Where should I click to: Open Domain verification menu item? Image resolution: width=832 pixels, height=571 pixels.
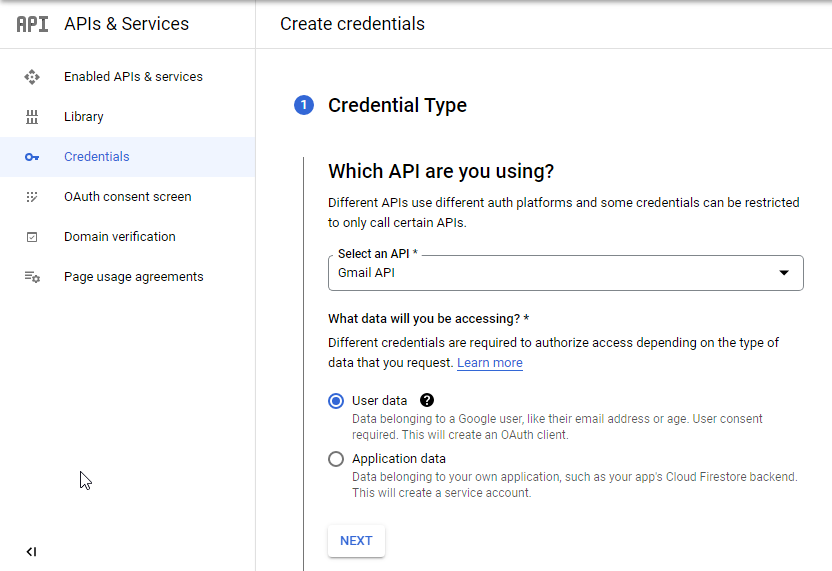[x=127, y=237]
